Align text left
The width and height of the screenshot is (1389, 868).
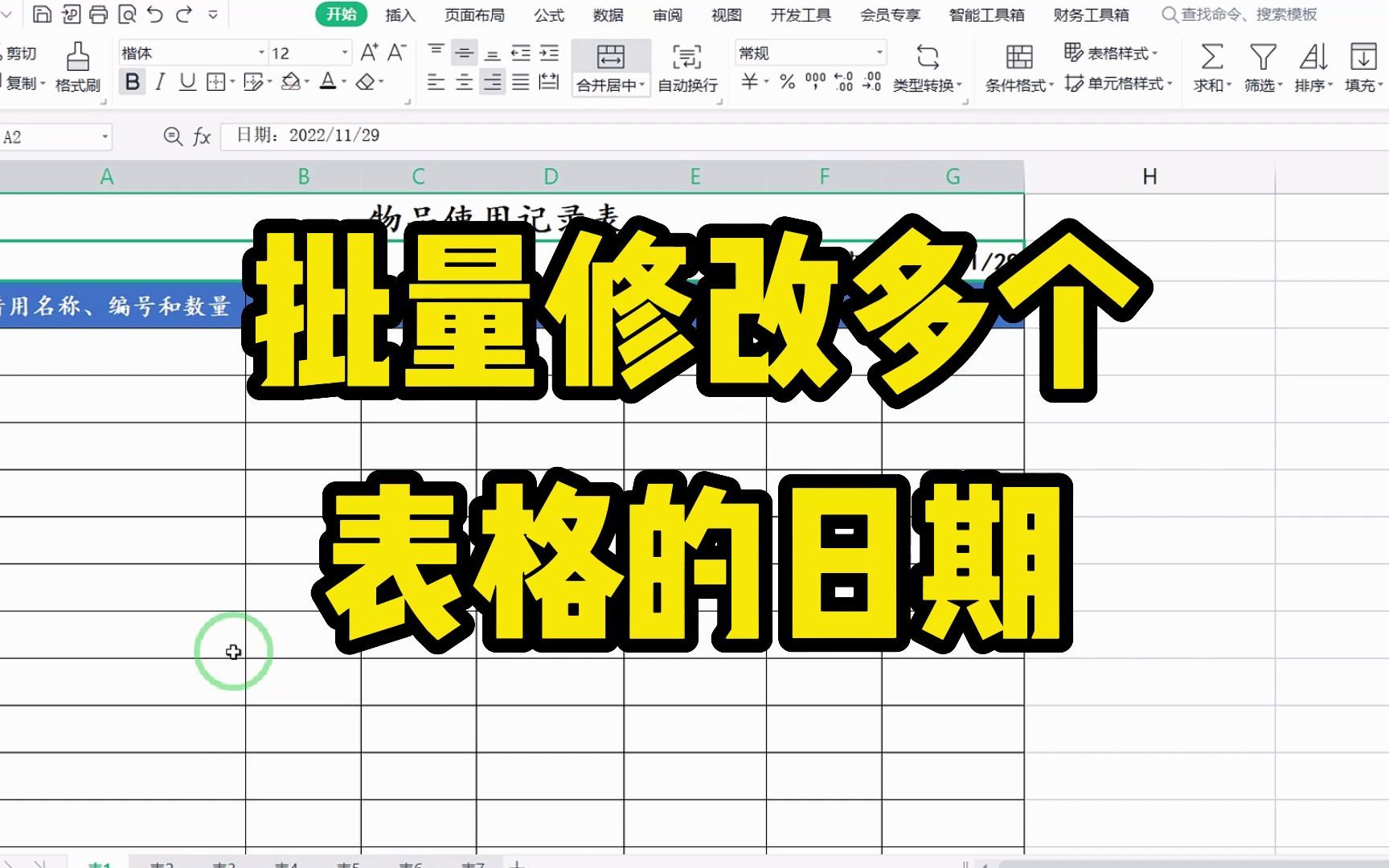coord(436,82)
